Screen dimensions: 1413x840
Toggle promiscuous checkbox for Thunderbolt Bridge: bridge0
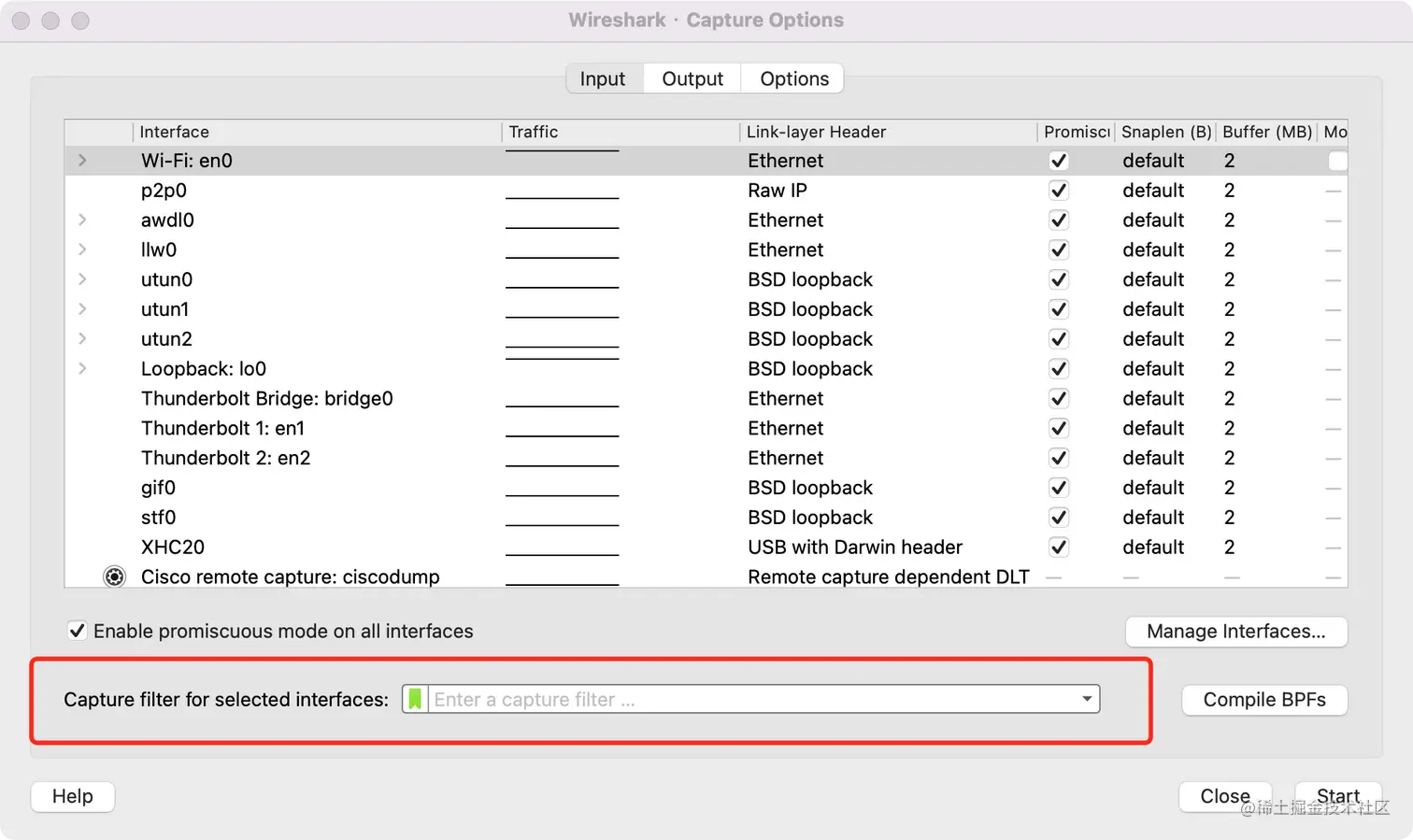coord(1058,398)
